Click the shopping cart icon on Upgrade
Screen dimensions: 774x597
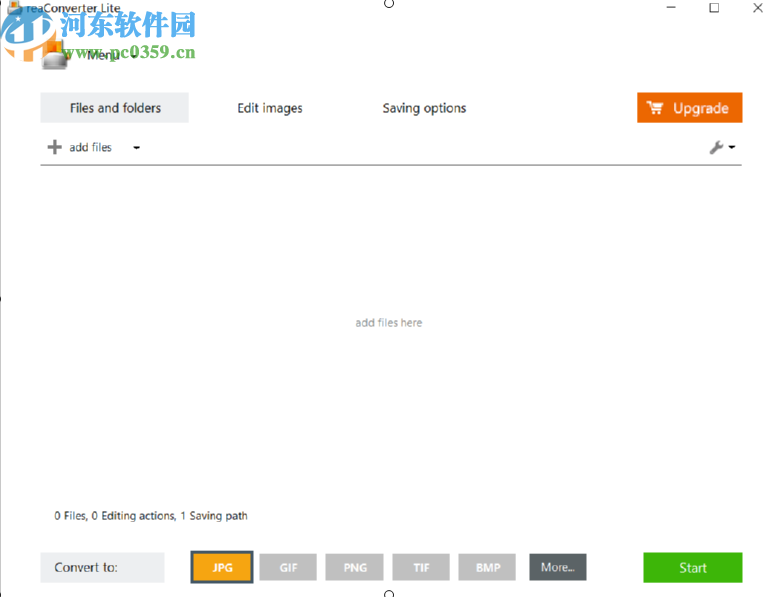tap(655, 108)
